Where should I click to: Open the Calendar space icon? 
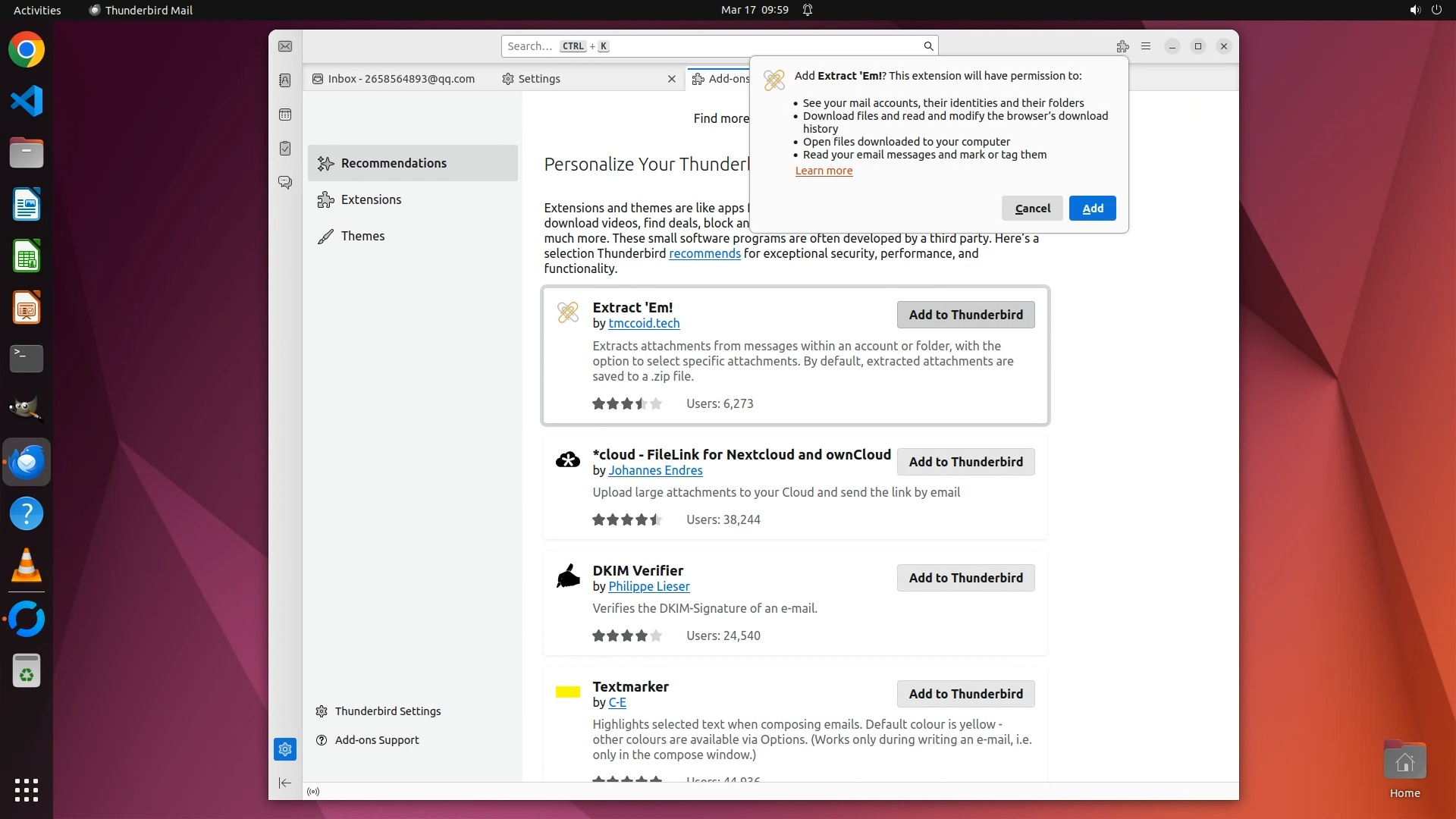click(x=285, y=115)
